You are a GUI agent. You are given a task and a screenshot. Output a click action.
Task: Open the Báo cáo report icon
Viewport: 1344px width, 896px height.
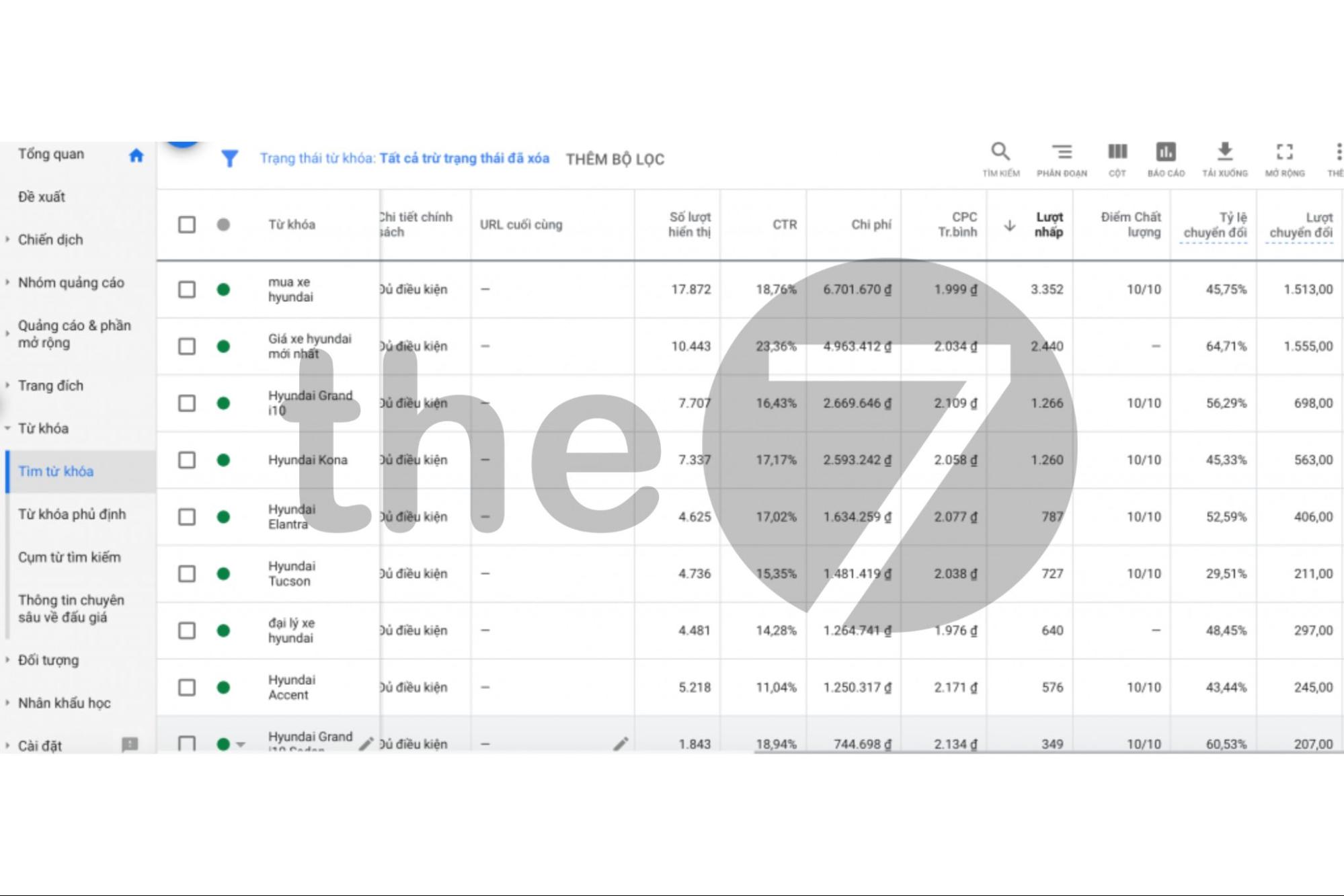tap(1166, 152)
